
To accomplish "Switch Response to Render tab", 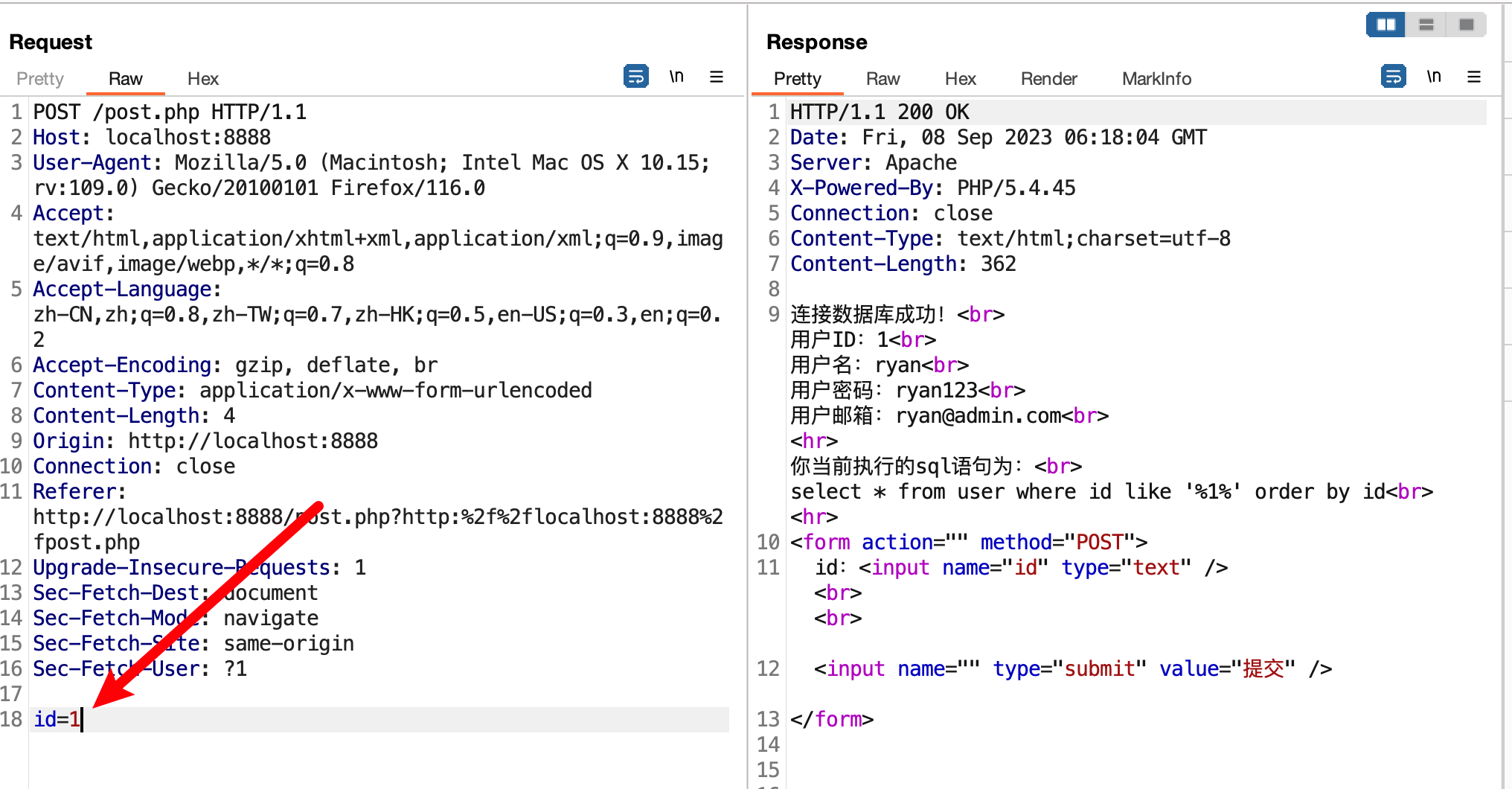I will click(x=1048, y=79).
